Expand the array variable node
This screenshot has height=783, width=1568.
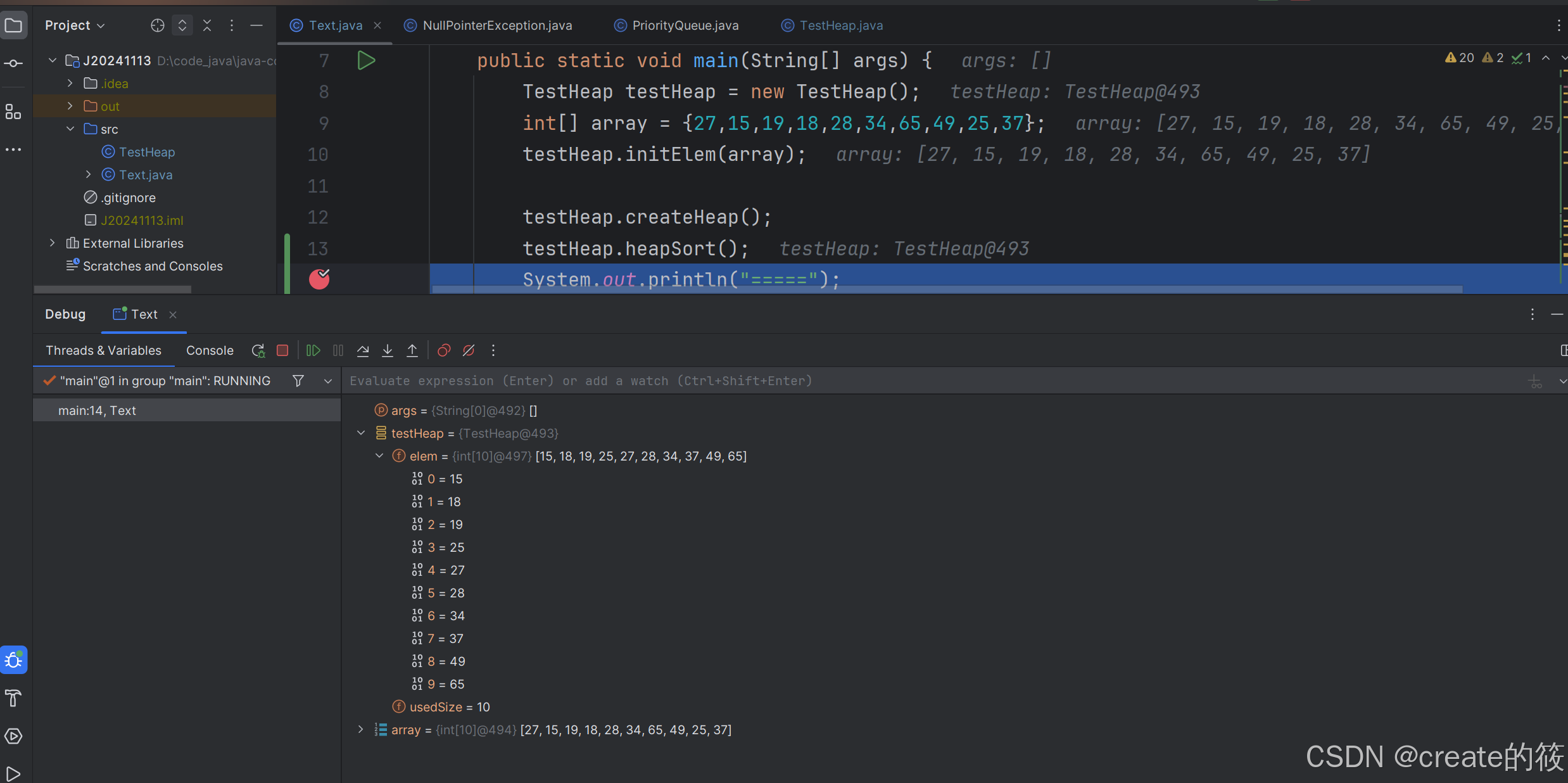point(361,730)
